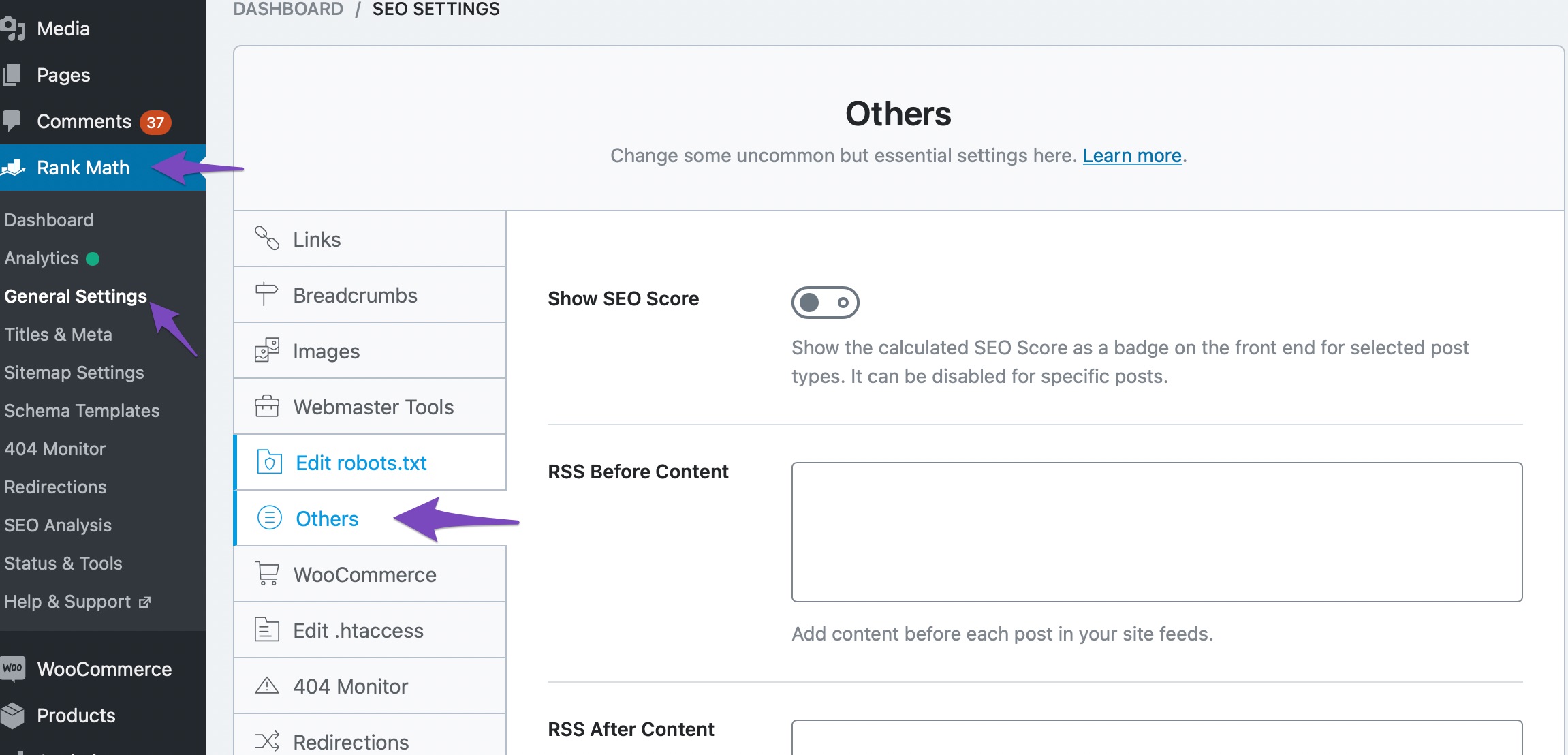Click the Links chain icon
This screenshot has width=1568, height=755.
(266, 238)
